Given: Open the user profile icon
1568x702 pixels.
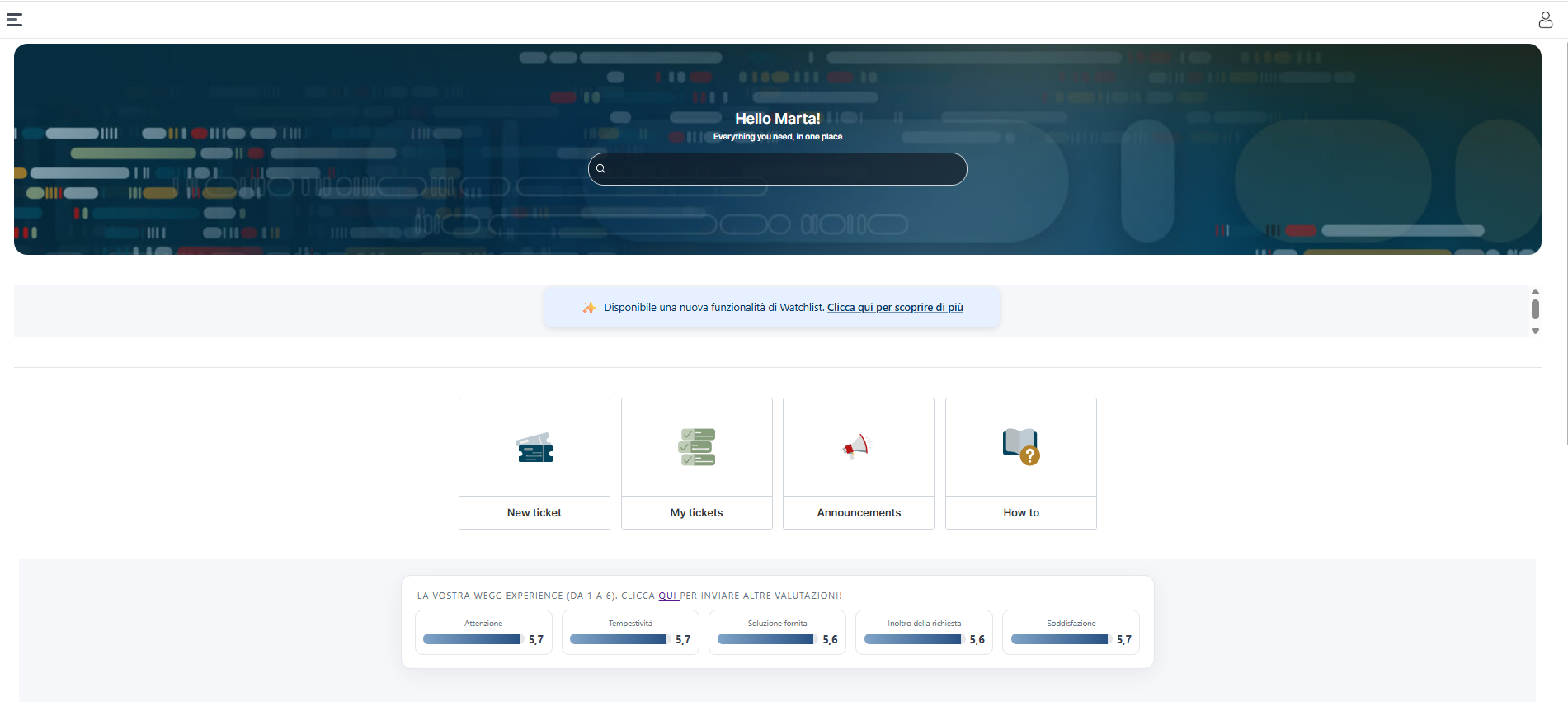Looking at the screenshot, I should (x=1545, y=20).
